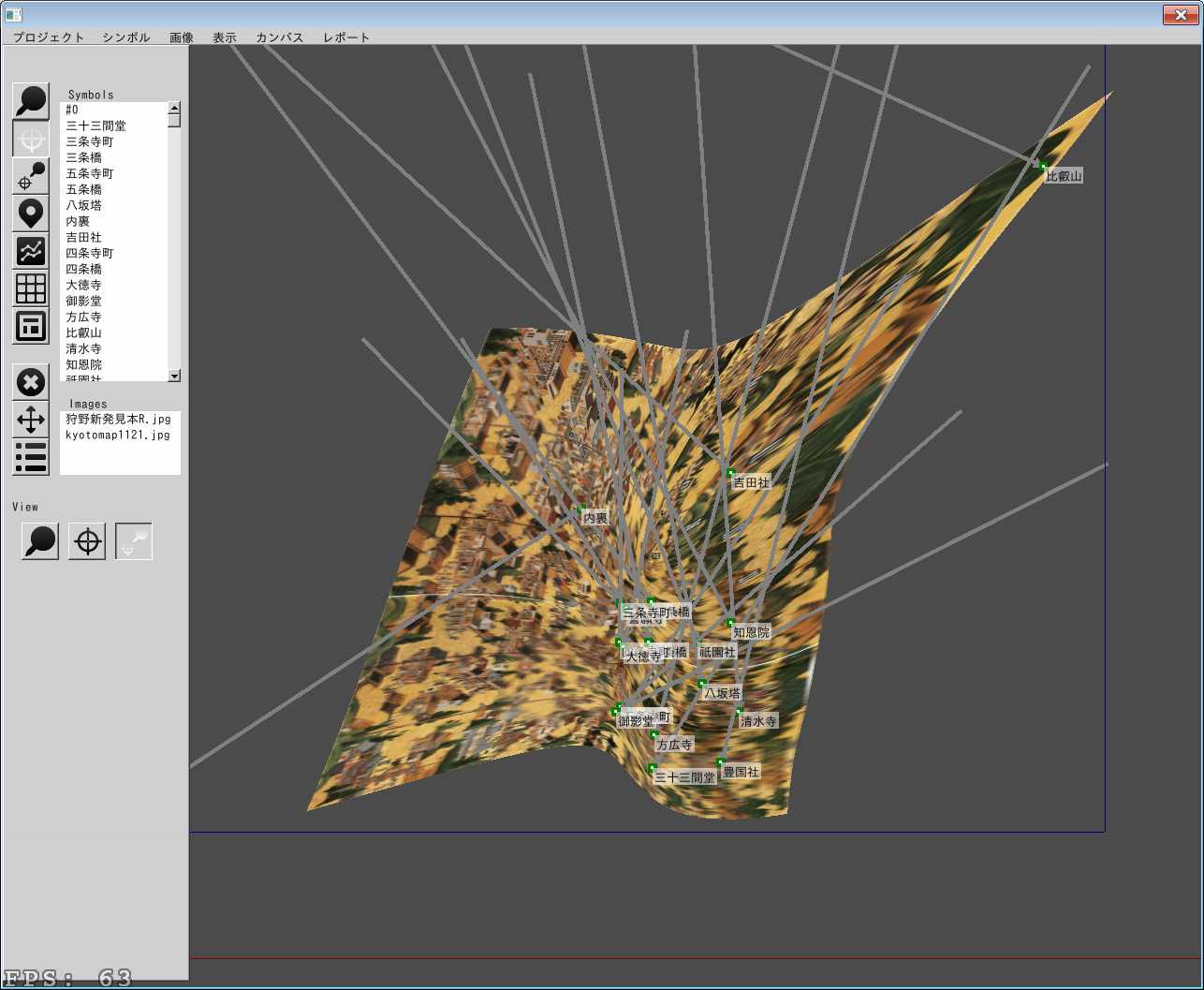The image size is (1204, 990).
Task: Click the bubble-with-crosshair link tool
Action: pos(31,176)
